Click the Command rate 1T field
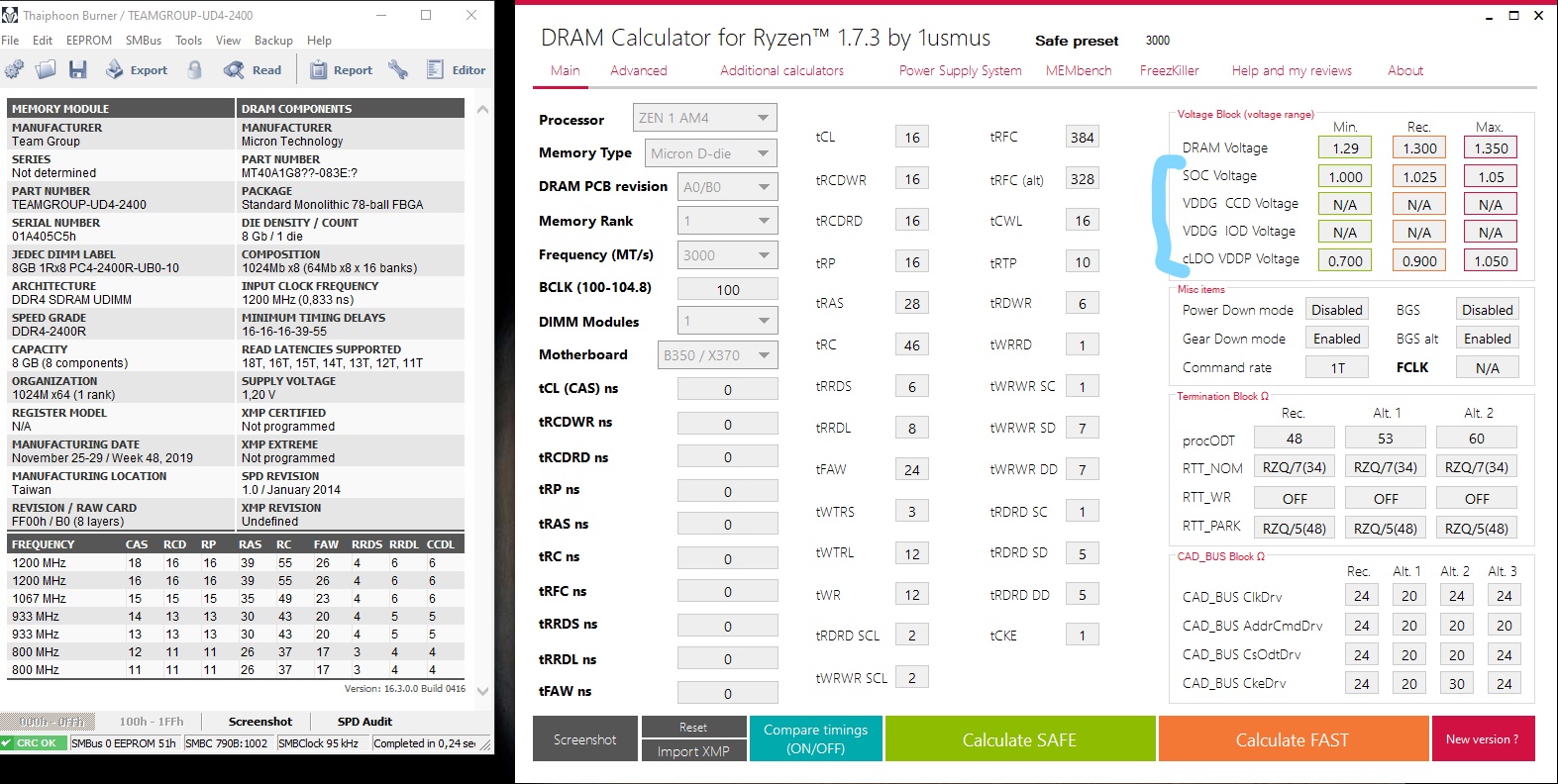Image resolution: width=1558 pixels, height=784 pixels. [x=1337, y=367]
